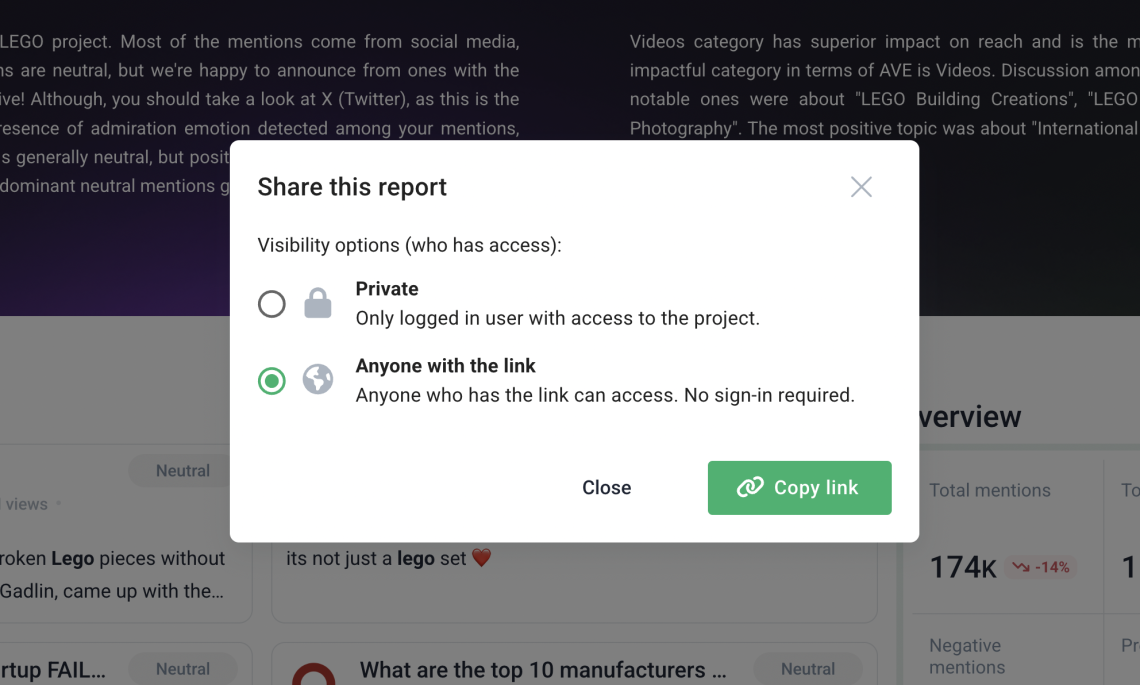The height and width of the screenshot is (685, 1140).
Task: Click the lock icon beside Private
Action: tap(318, 303)
